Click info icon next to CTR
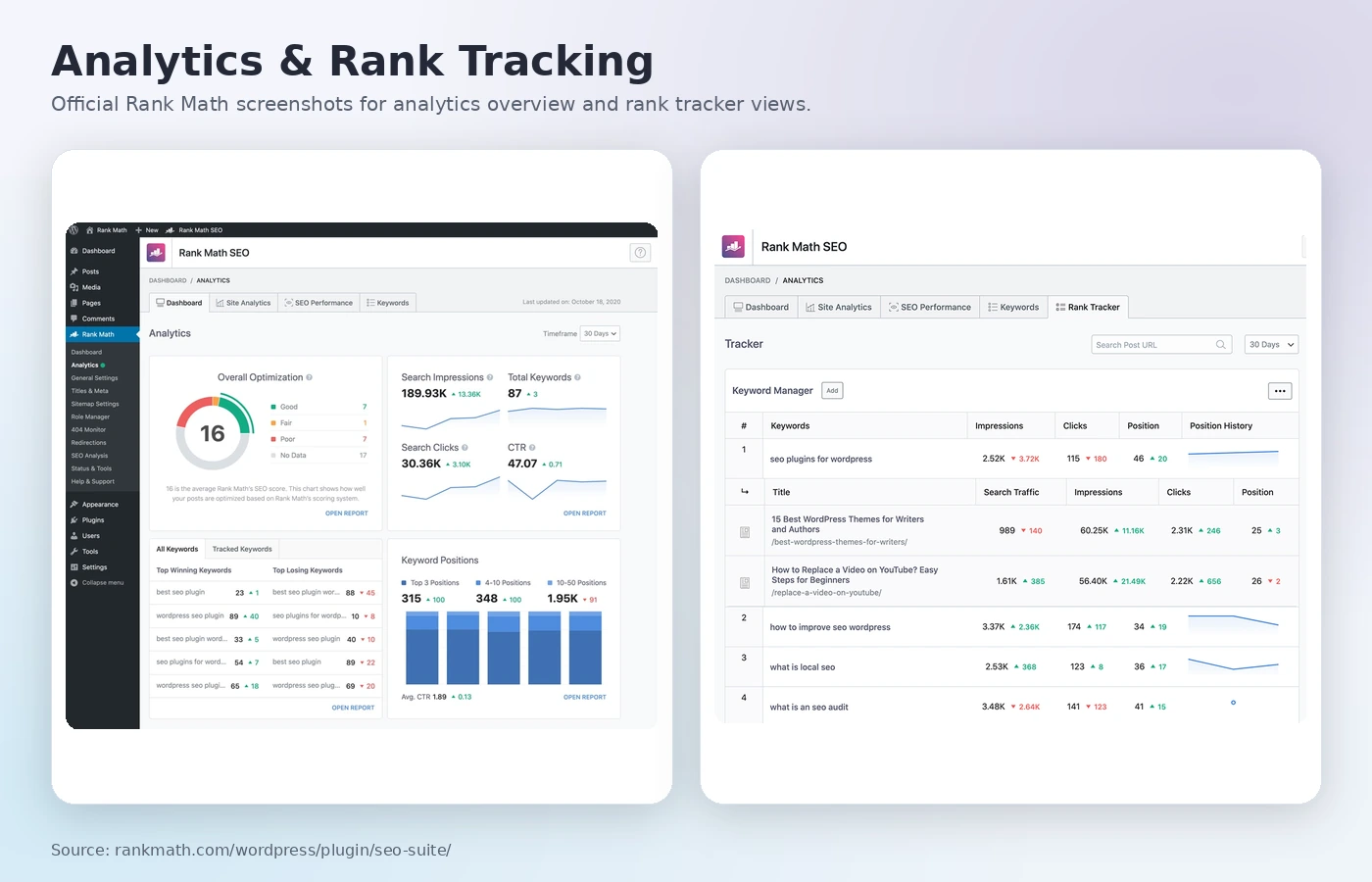Screen dimensions: 1372x882 click(x=532, y=448)
